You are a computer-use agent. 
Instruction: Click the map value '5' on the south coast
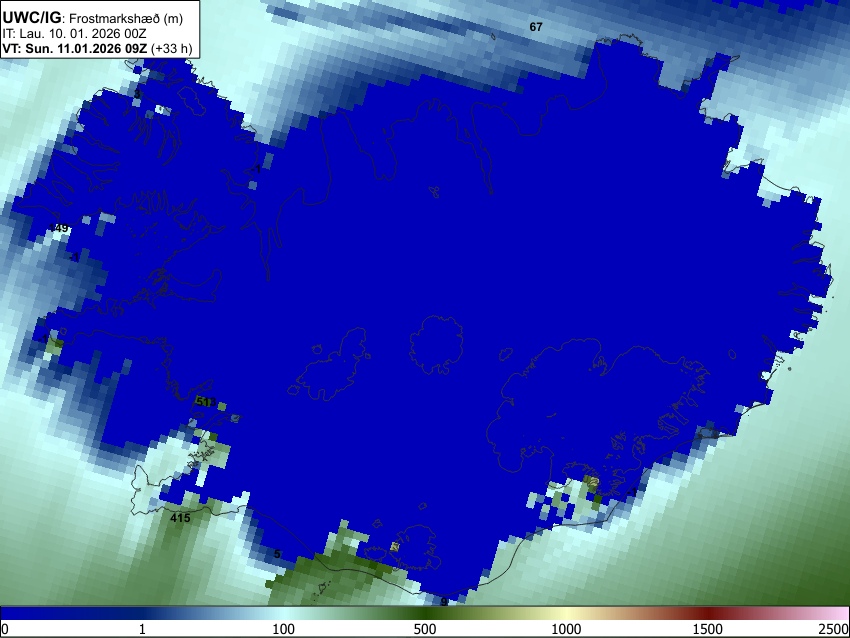[x=277, y=554]
